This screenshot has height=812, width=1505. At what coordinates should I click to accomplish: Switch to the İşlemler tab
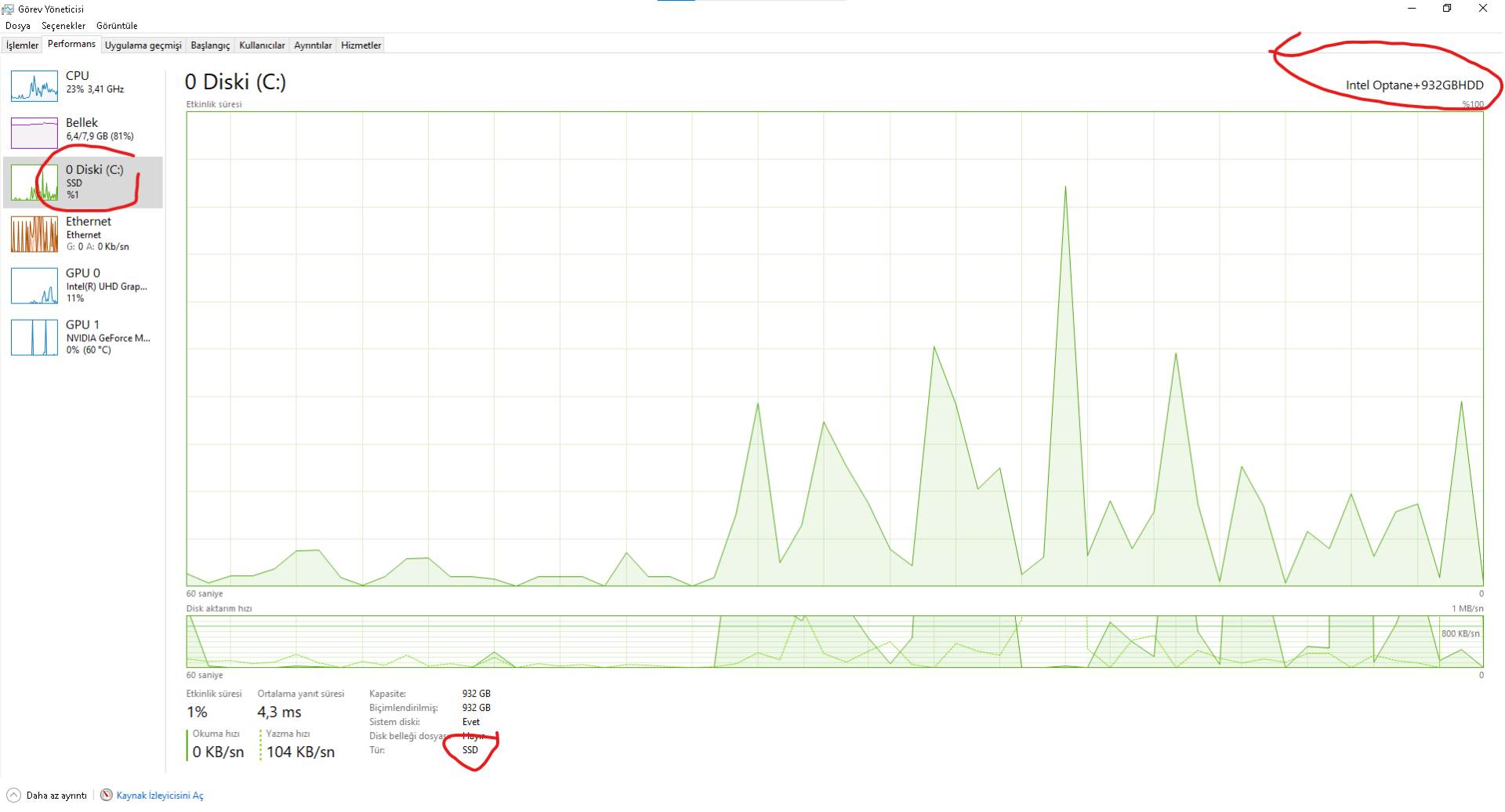(22, 45)
